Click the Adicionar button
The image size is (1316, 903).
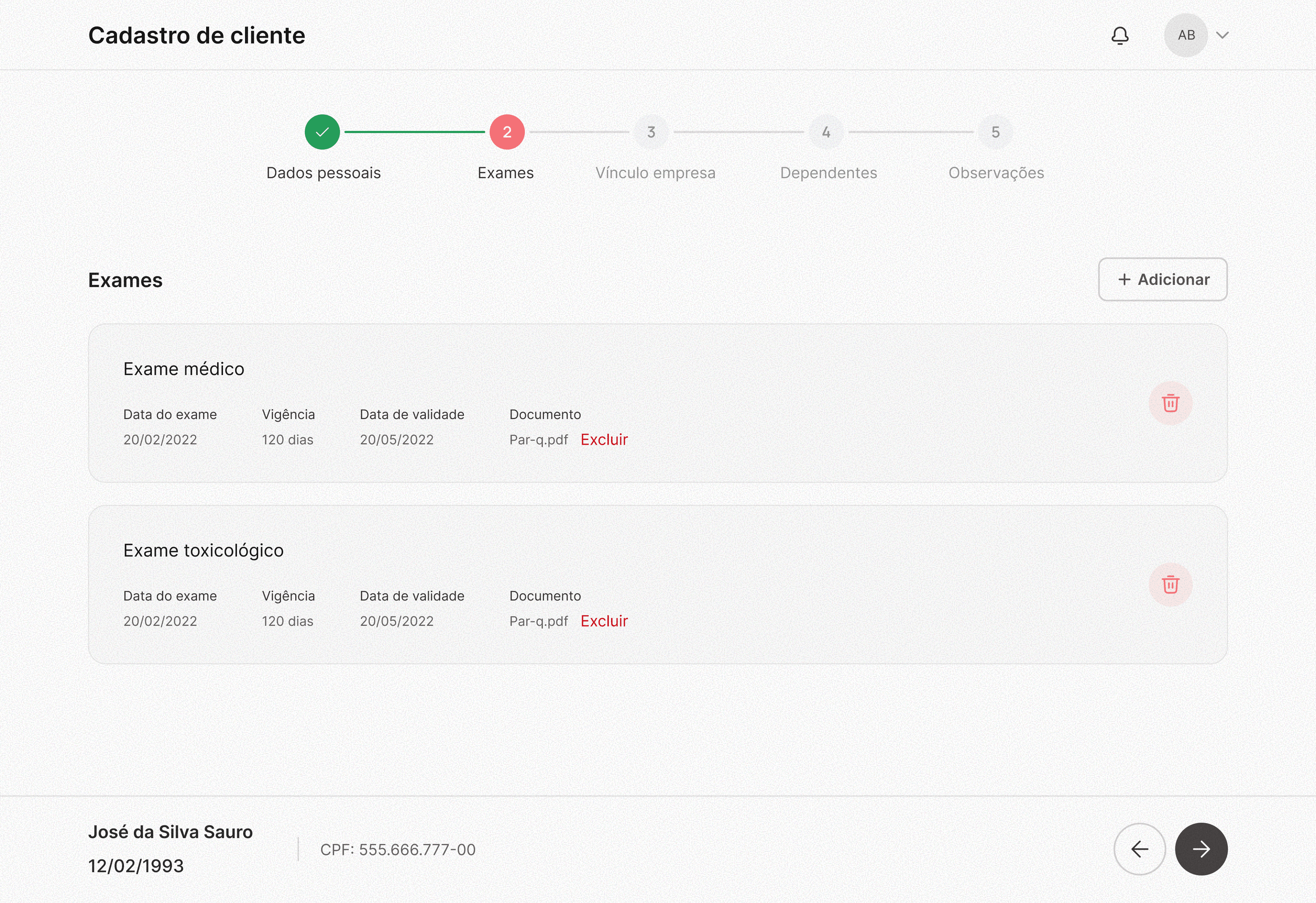tap(1163, 280)
